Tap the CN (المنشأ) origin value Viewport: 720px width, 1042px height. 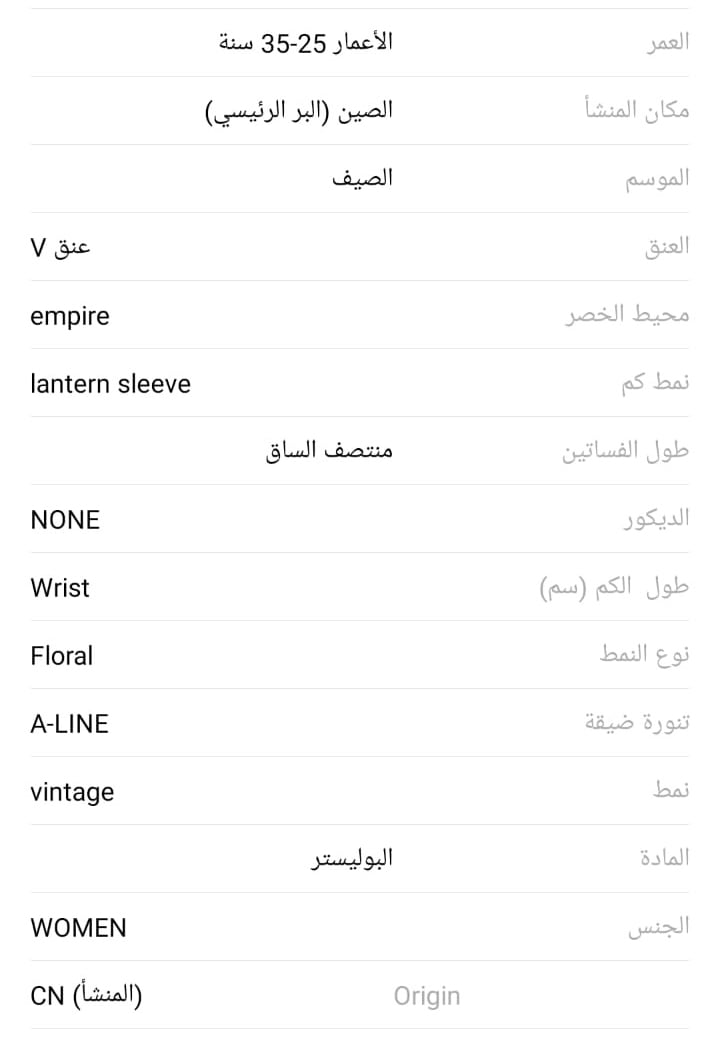coord(86,996)
